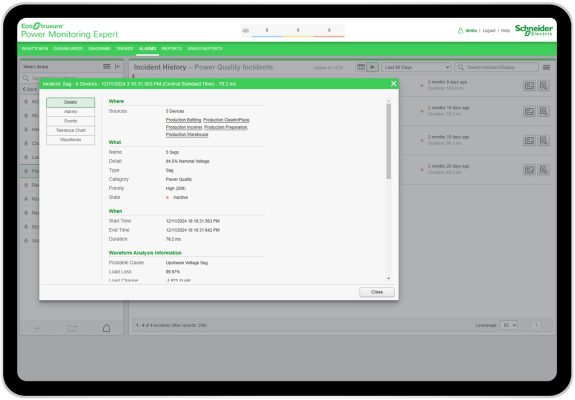Image resolution: width=575 pixels, height=400 pixels.
Task: Open the Alarms menu
Action: 147,48
